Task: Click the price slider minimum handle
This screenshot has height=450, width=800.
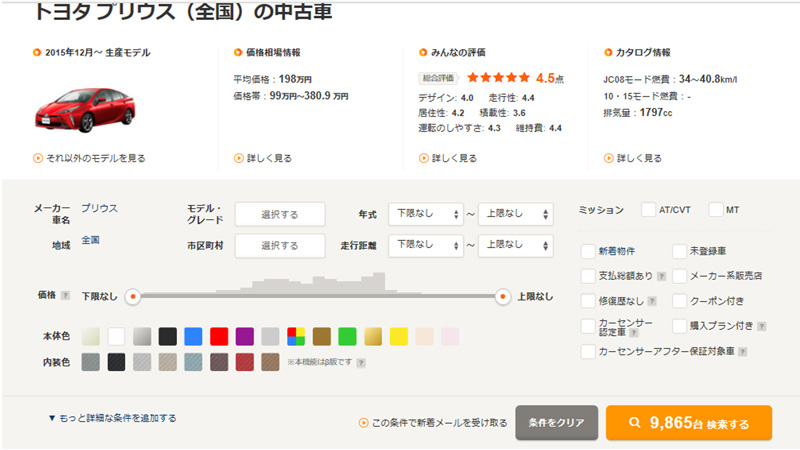Action: pyautogui.click(x=133, y=296)
